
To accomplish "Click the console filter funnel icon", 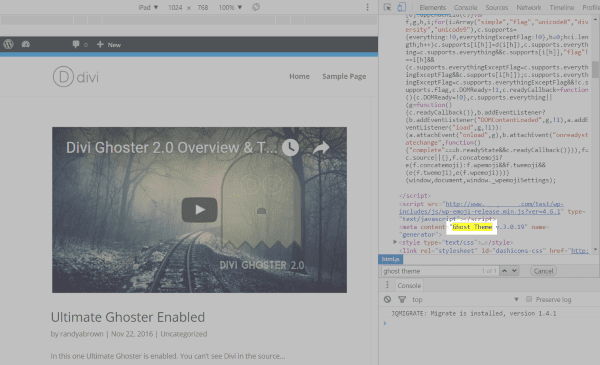I will point(402,300).
